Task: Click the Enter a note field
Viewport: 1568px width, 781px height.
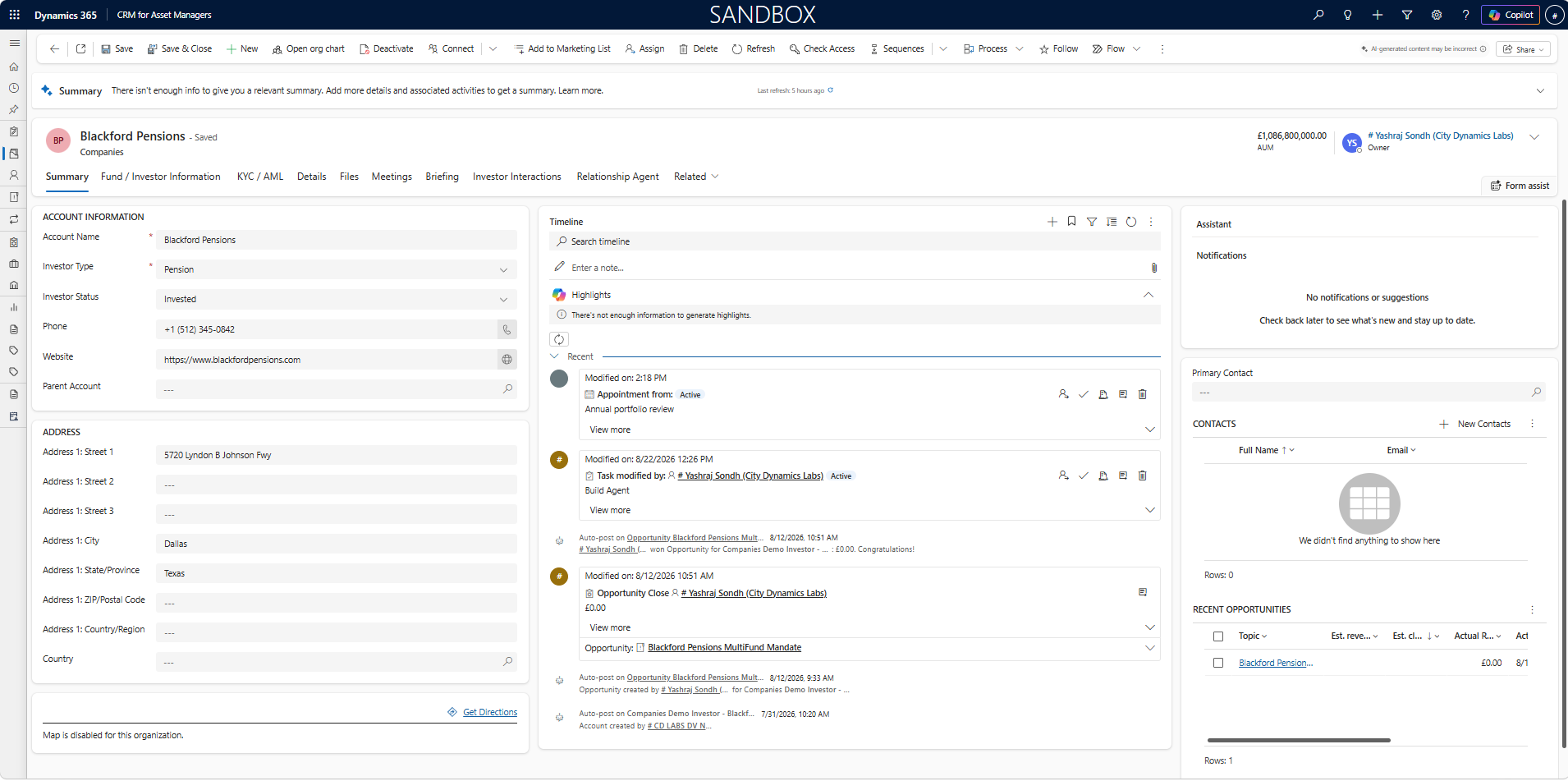Action: click(x=850, y=268)
